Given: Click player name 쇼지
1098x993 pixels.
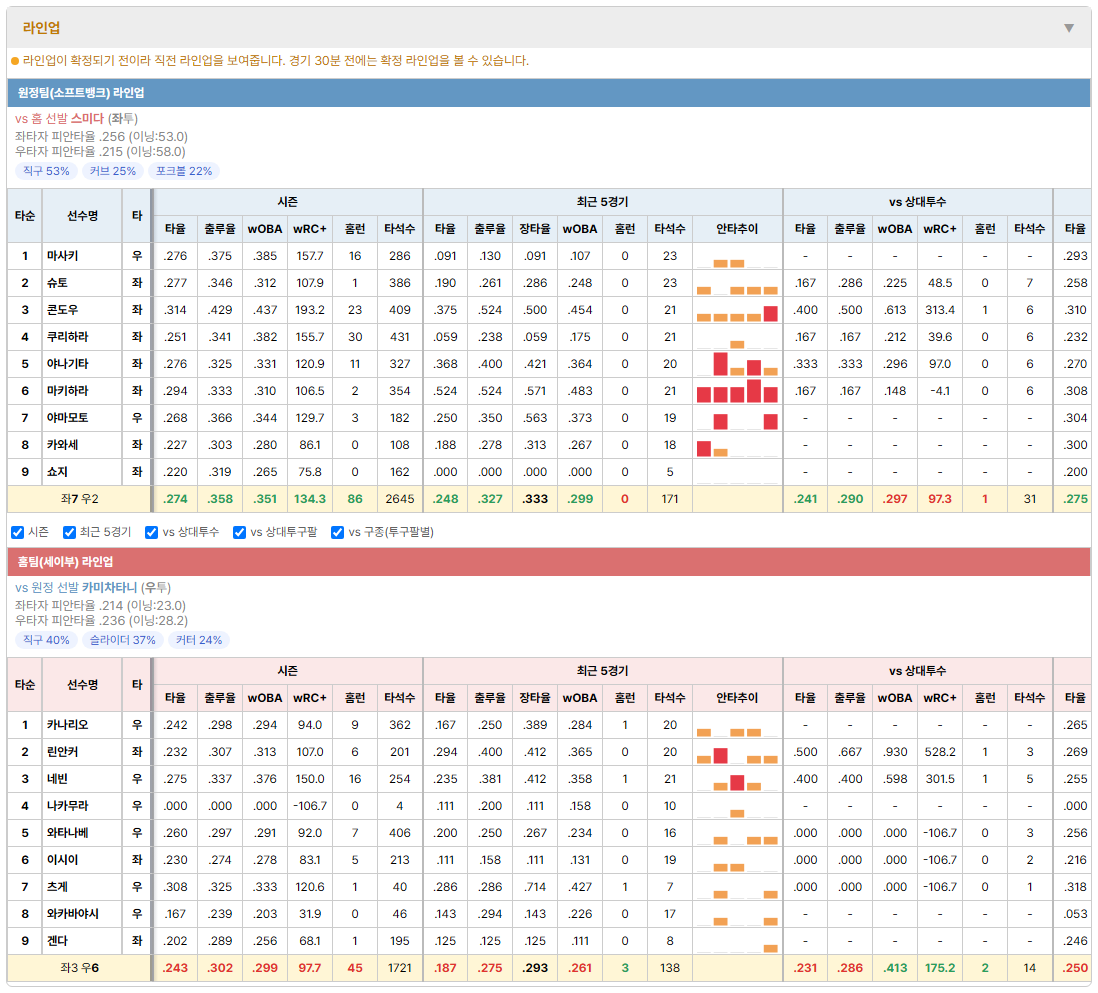Looking at the screenshot, I should (57, 472).
